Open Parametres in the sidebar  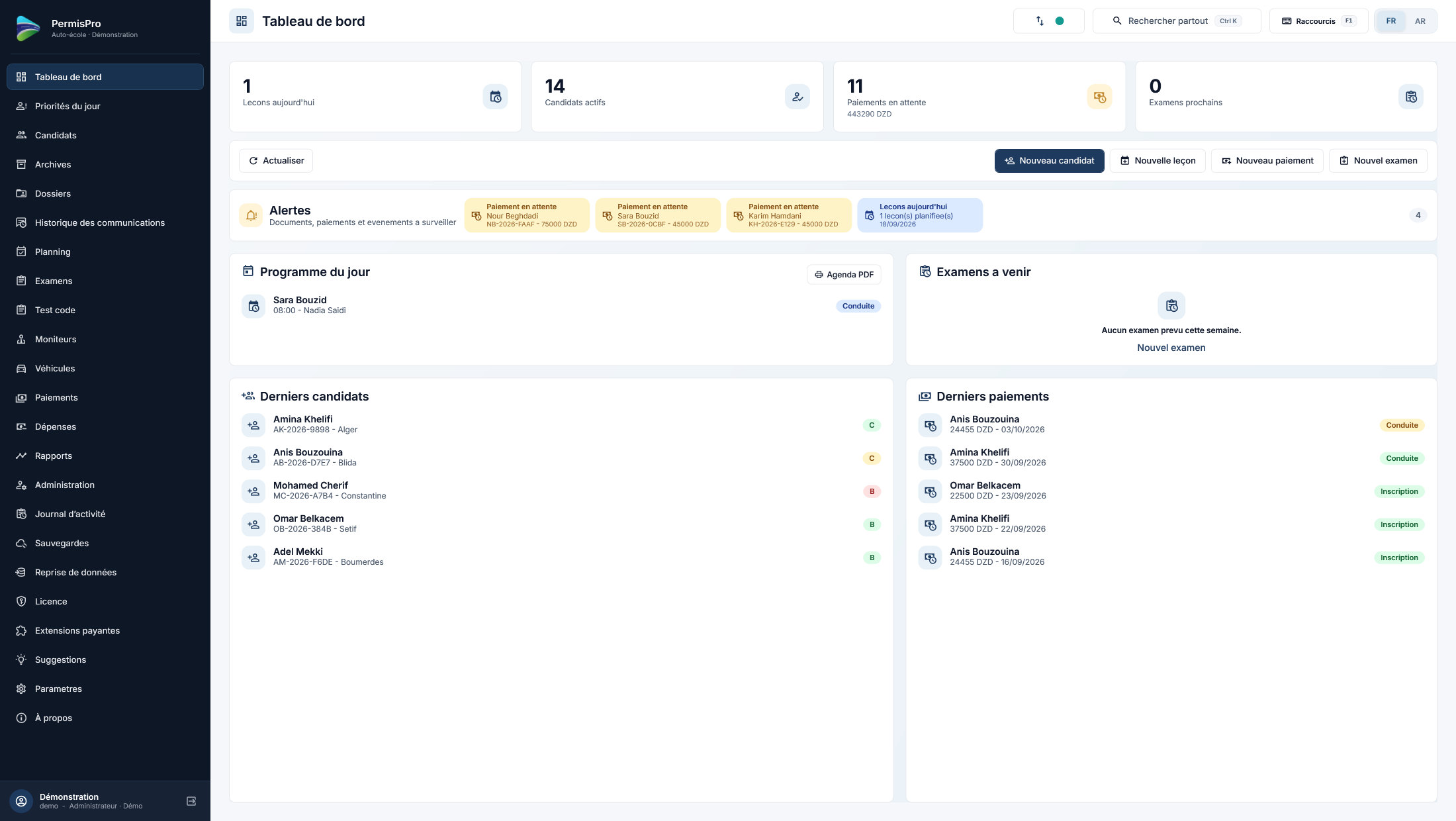click(x=105, y=689)
